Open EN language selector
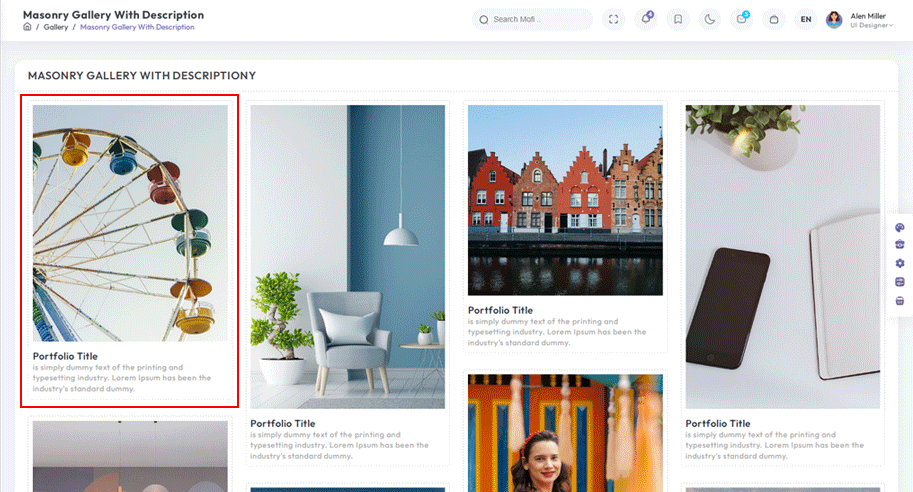913x492 pixels. (805, 19)
